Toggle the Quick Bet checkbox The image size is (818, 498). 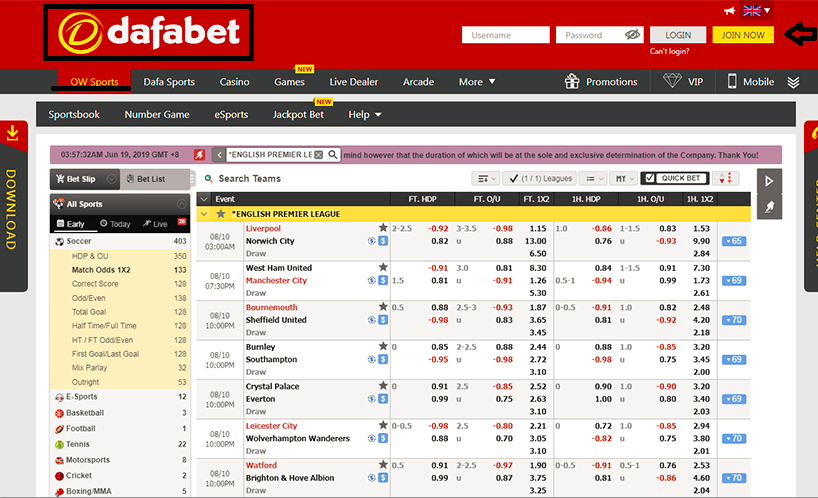tap(649, 178)
